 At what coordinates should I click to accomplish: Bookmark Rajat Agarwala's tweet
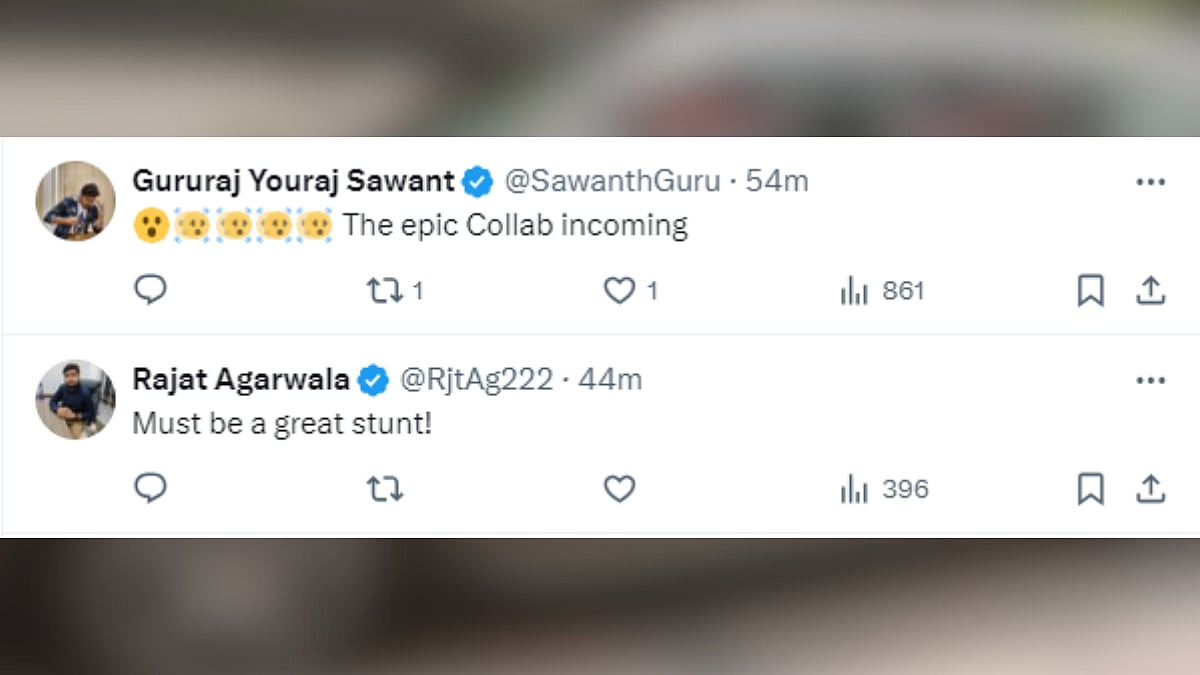[1090, 489]
